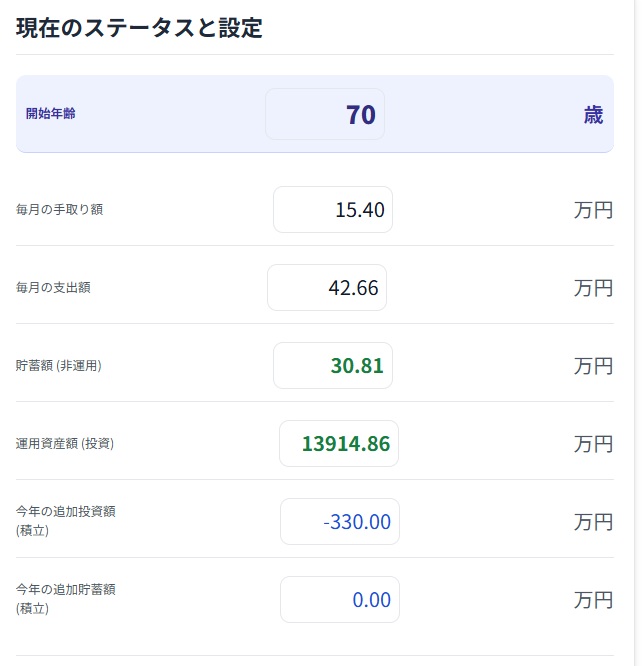Click the 今年の追加投資額 (積立) label
Viewport: 642px width, 666px height.
66,521
